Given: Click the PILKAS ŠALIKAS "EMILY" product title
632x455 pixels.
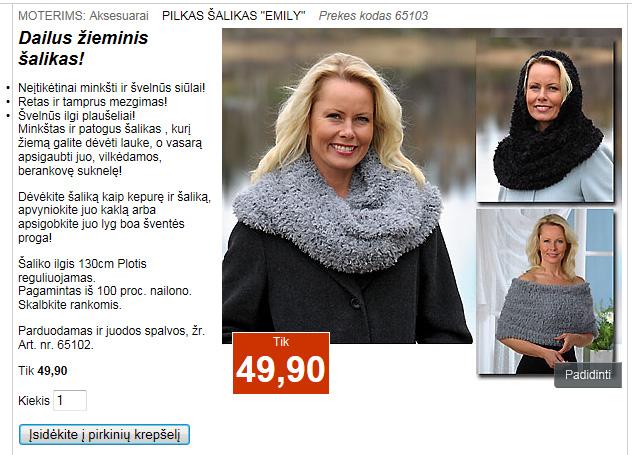Looking at the screenshot, I should [x=234, y=16].
